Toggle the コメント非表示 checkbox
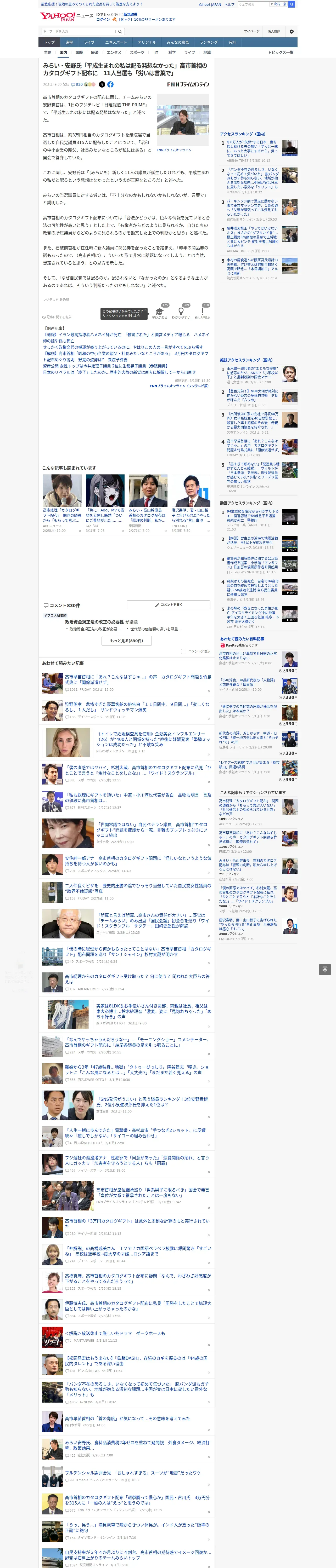Screen dimensions: 336x1568 point(183,651)
